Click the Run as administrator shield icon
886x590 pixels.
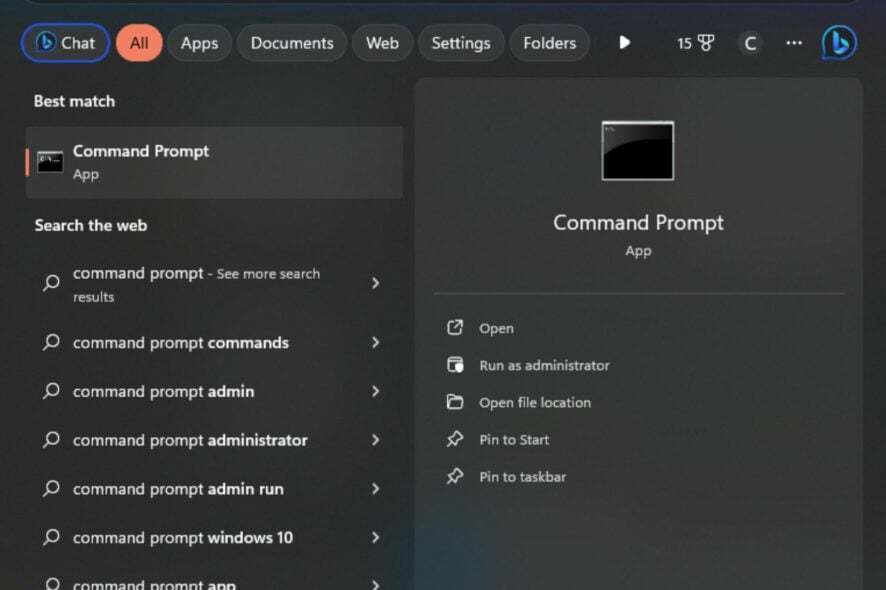pos(455,365)
